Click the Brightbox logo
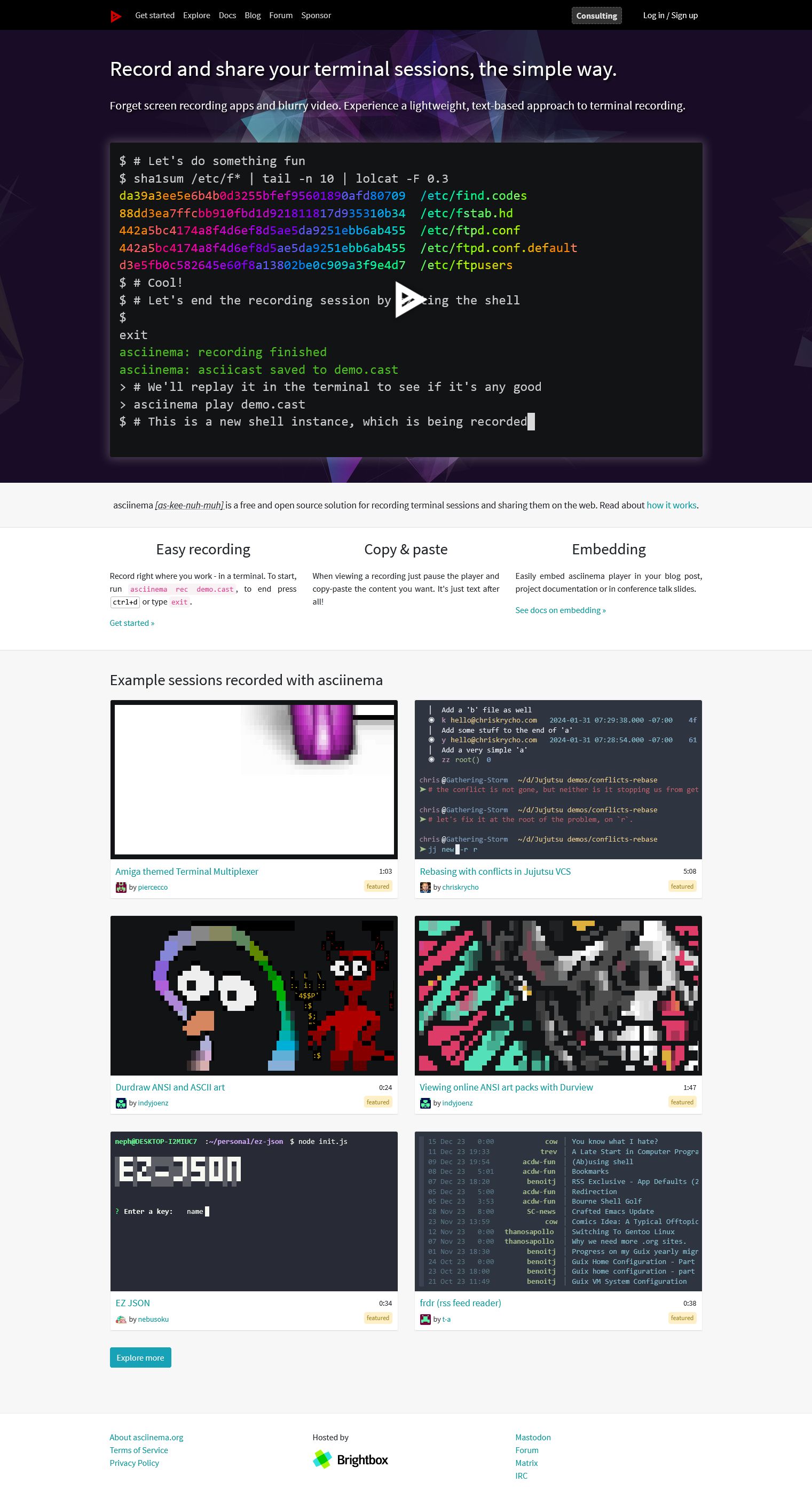The height and width of the screenshot is (1499, 812). coord(350,1459)
